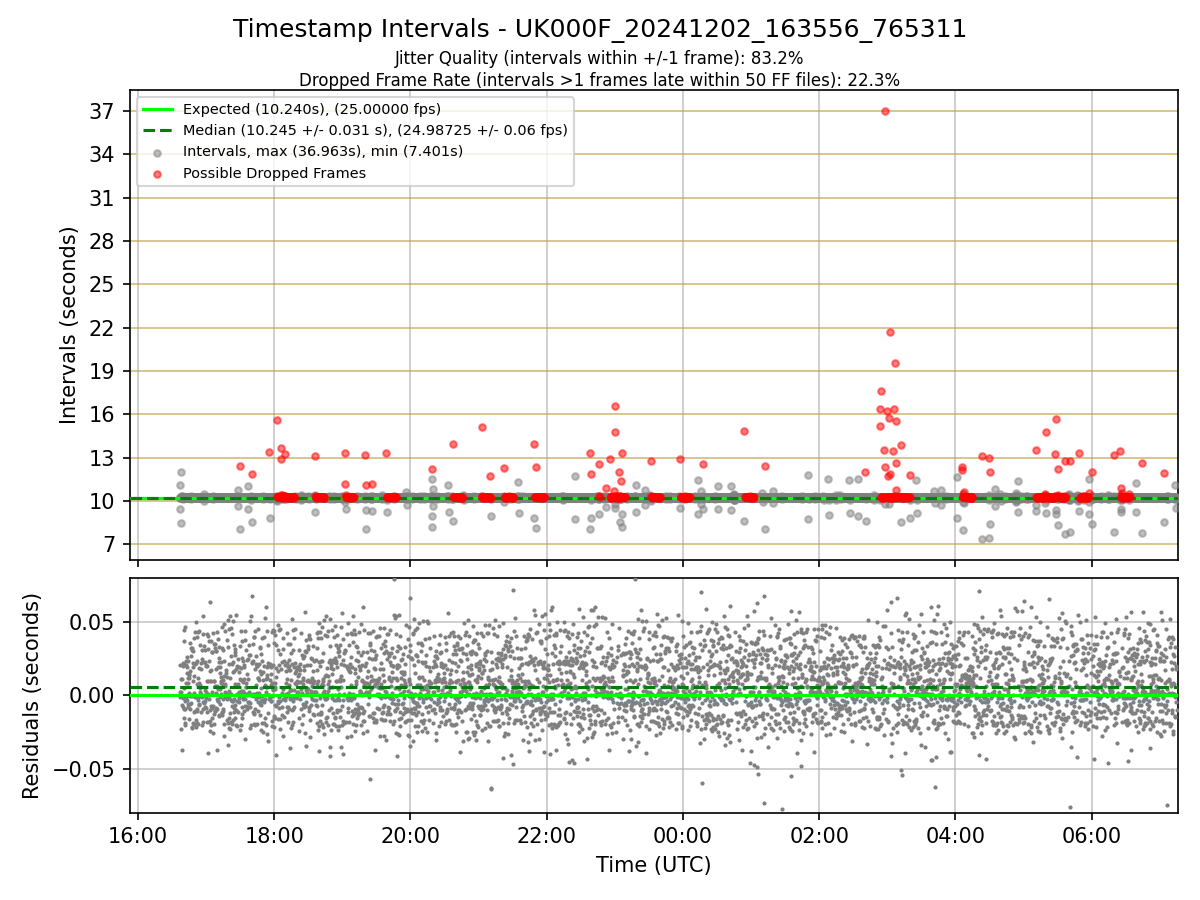Click legend entry "Expected (10.240s), (25.00000 fps)"
The height and width of the screenshot is (900, 1200).
coord(312,109)
